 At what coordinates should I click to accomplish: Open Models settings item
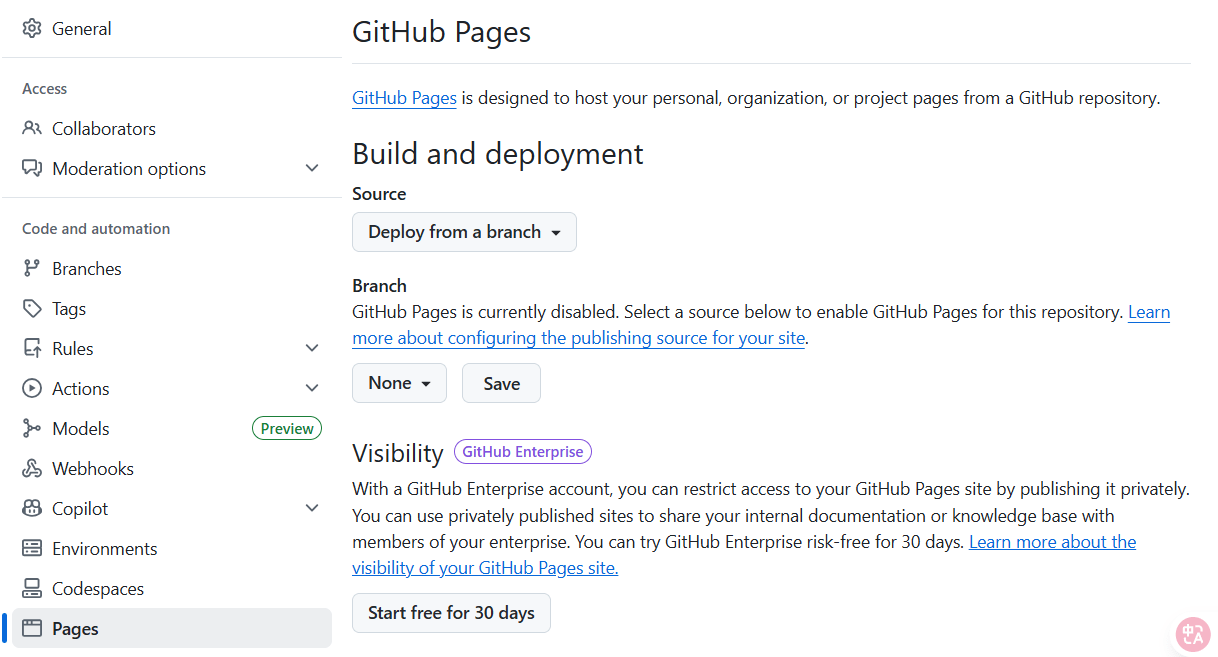pyautogui.click(x=171, y=429)
